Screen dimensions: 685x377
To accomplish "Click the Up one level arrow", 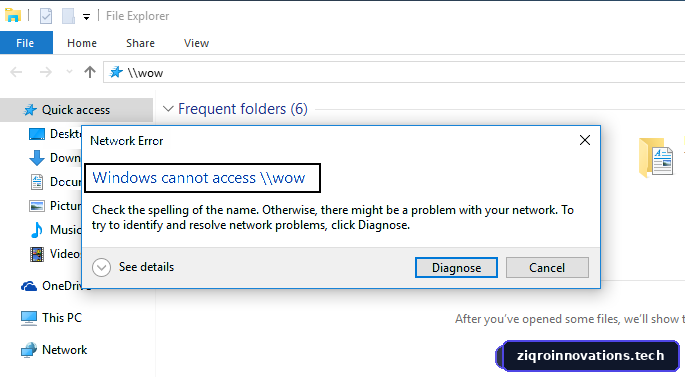I will [90, 72].
